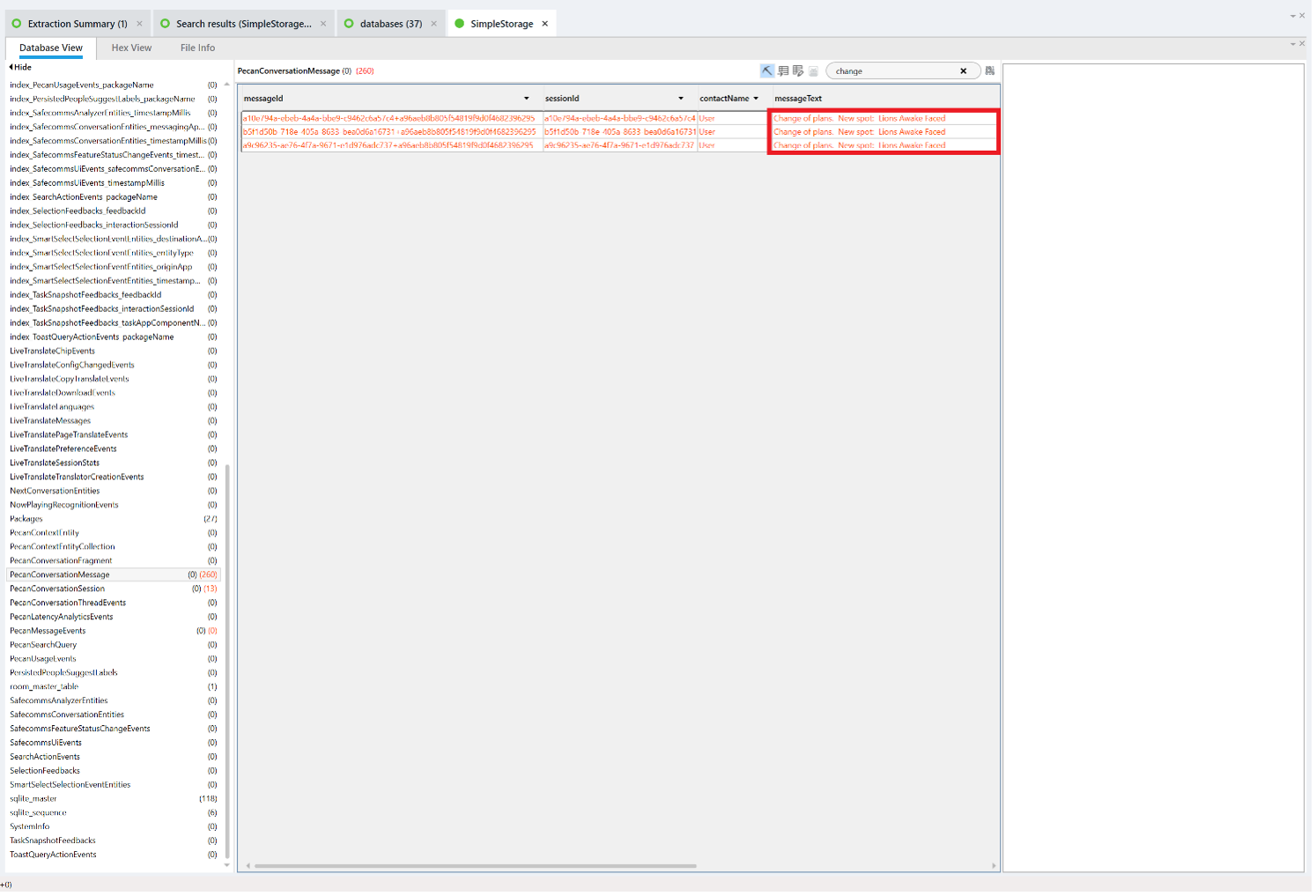Switch to the File Info tab
This screenshot has width=1316, height=896.
tap(197, 48)
